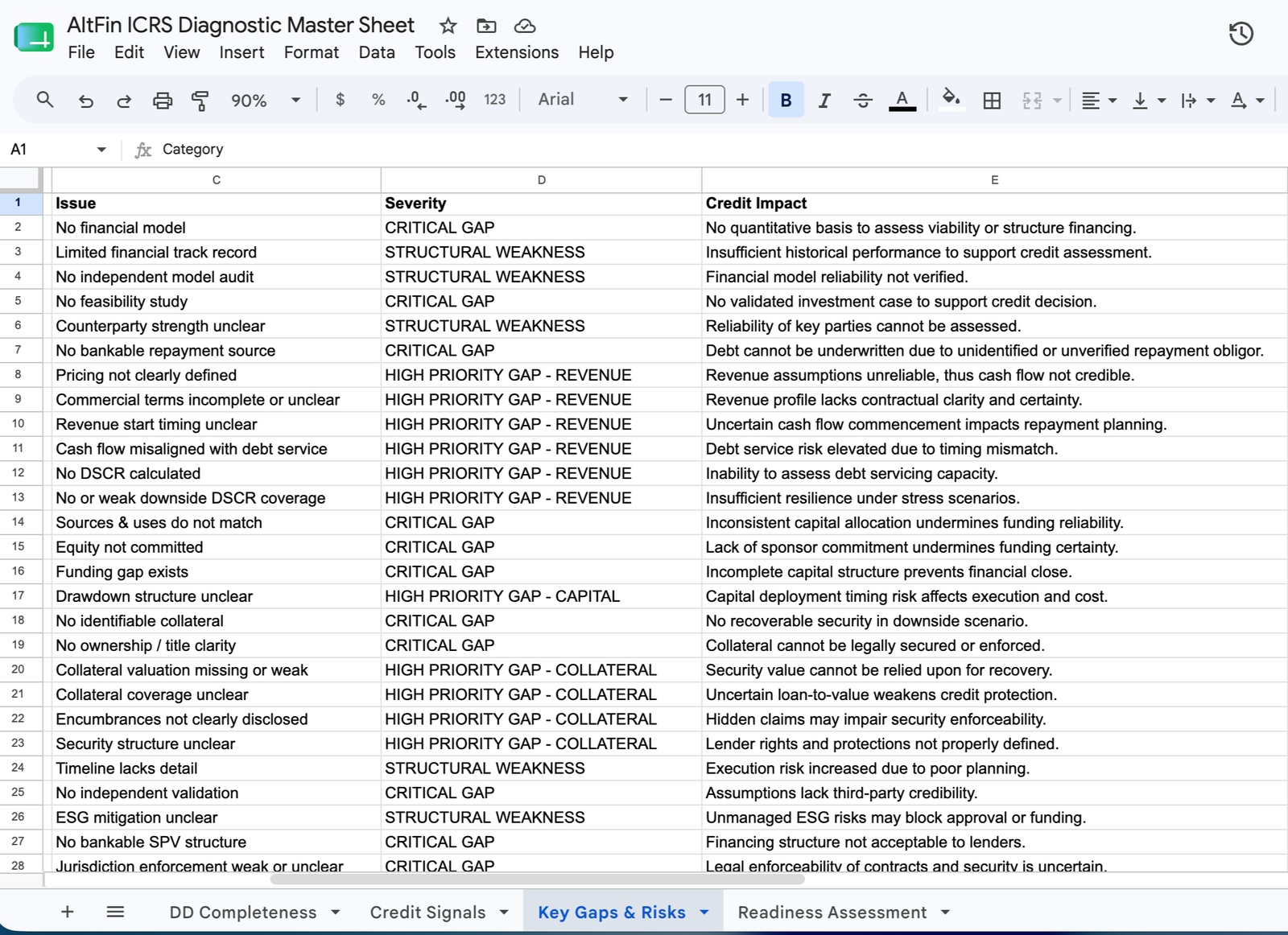
Task: Open the fill color picker
Action: pyautogui.click(x=952, y=100)
